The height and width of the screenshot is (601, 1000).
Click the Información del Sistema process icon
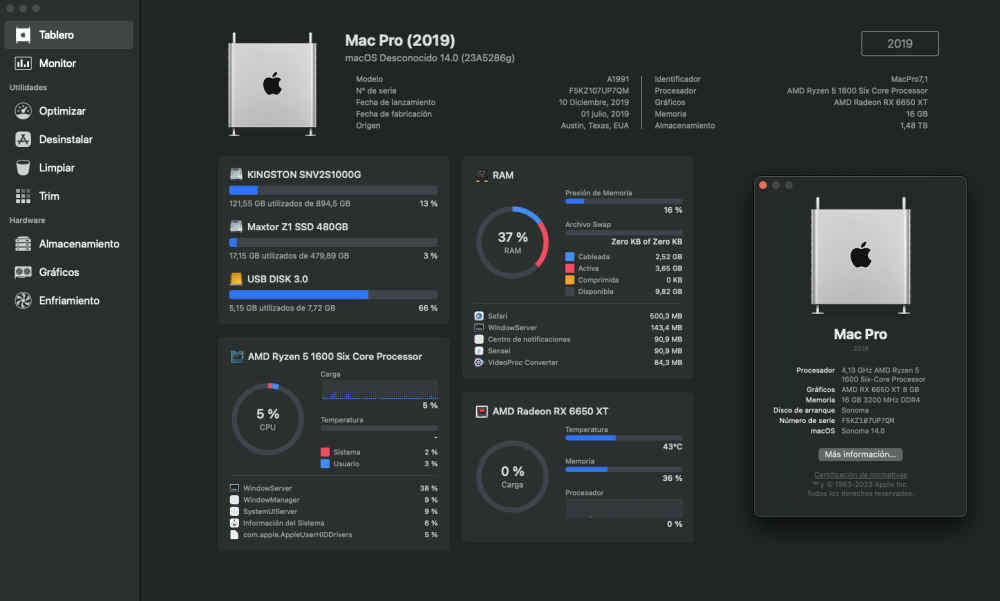[x=234, y=523]
